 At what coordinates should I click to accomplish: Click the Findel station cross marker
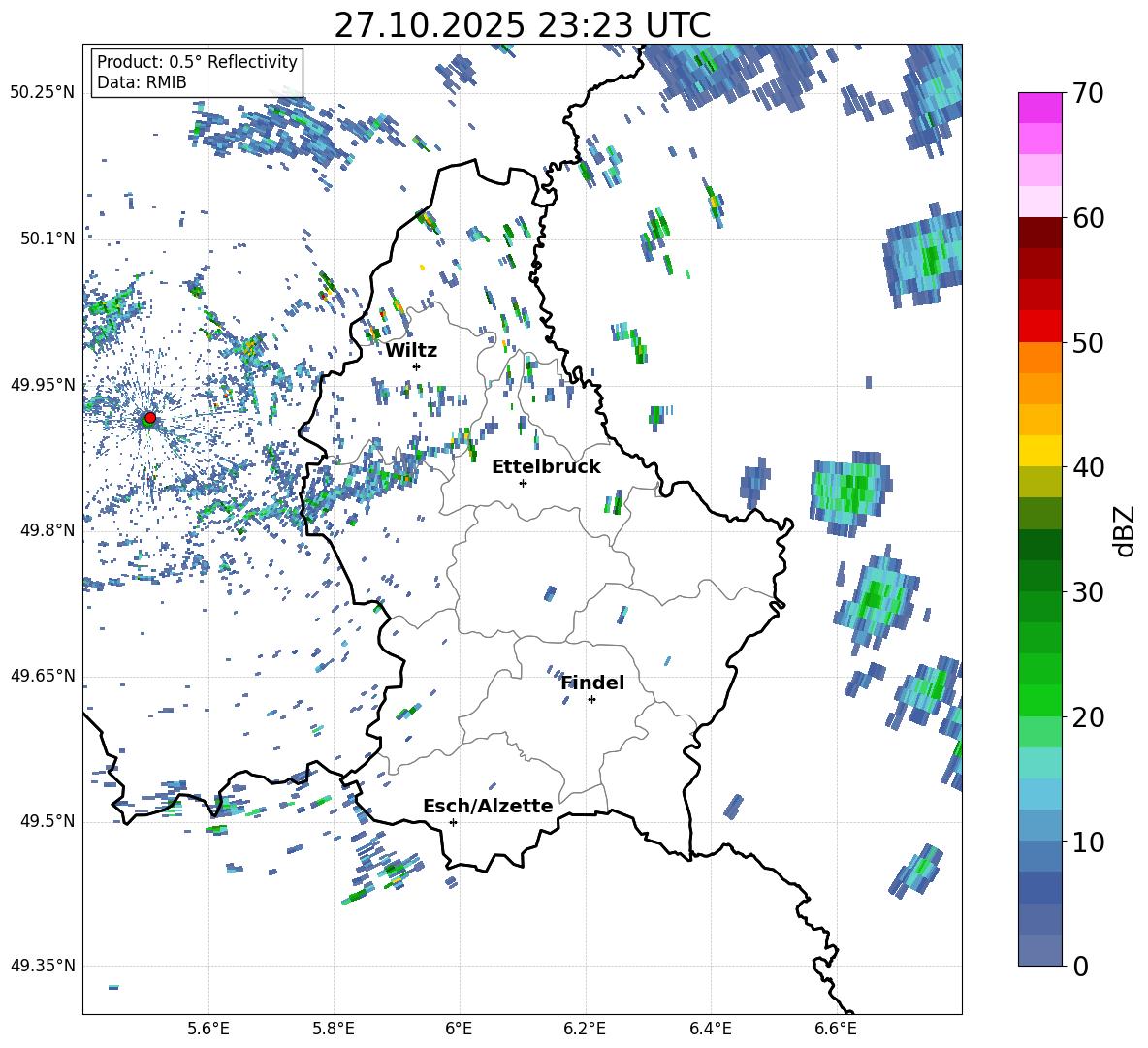click(591, 700)
